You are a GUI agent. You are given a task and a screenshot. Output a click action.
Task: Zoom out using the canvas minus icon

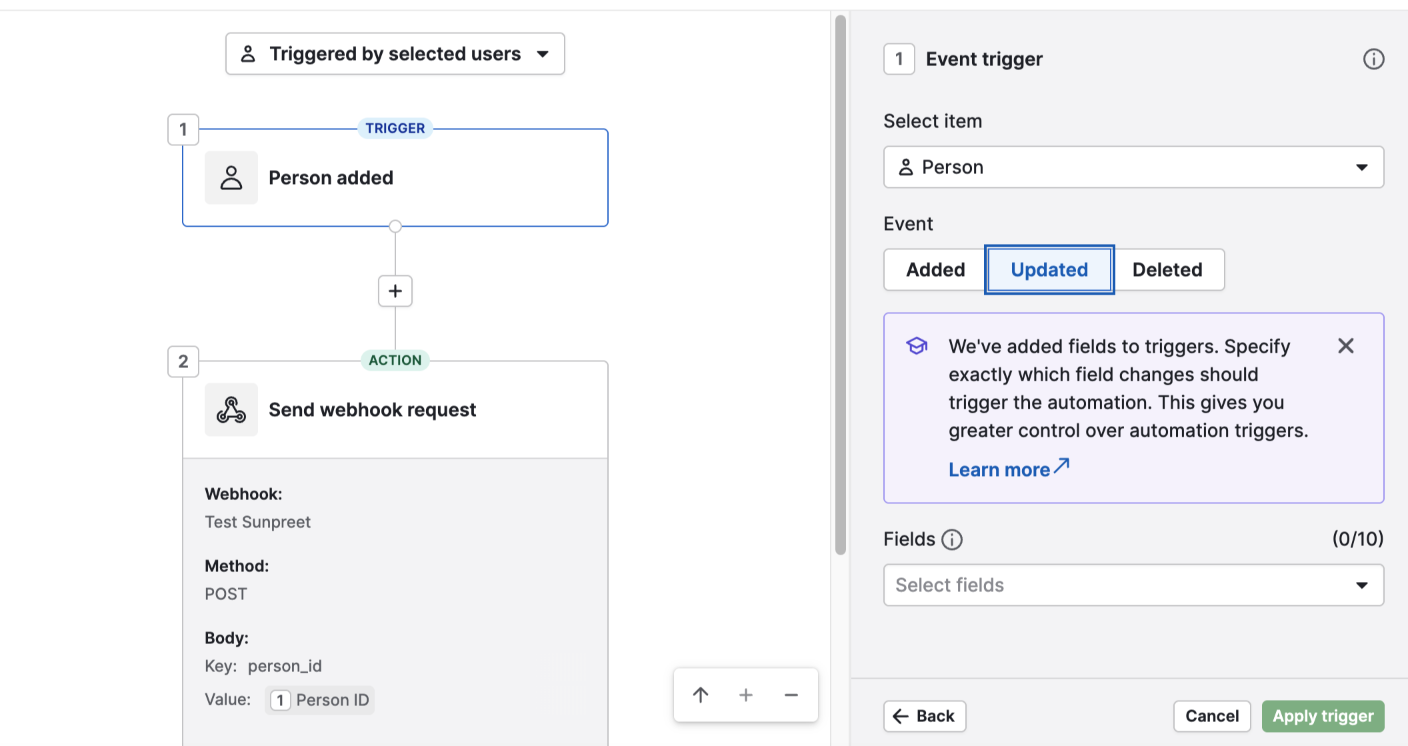pyautogui.click(x=791, y=695)
